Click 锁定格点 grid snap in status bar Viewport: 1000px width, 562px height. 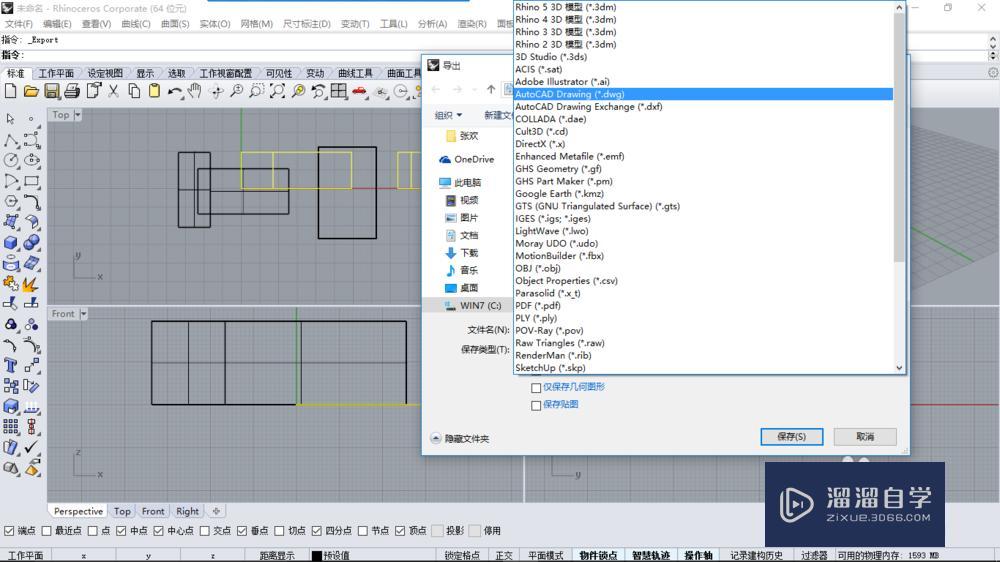tap(462, 556)
